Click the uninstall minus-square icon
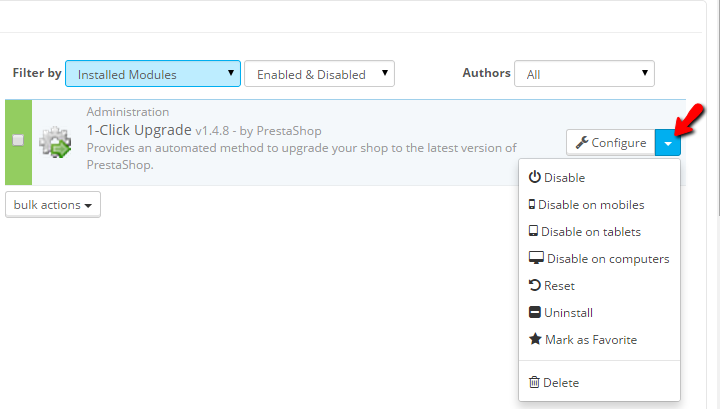 [x=534, y=312]
